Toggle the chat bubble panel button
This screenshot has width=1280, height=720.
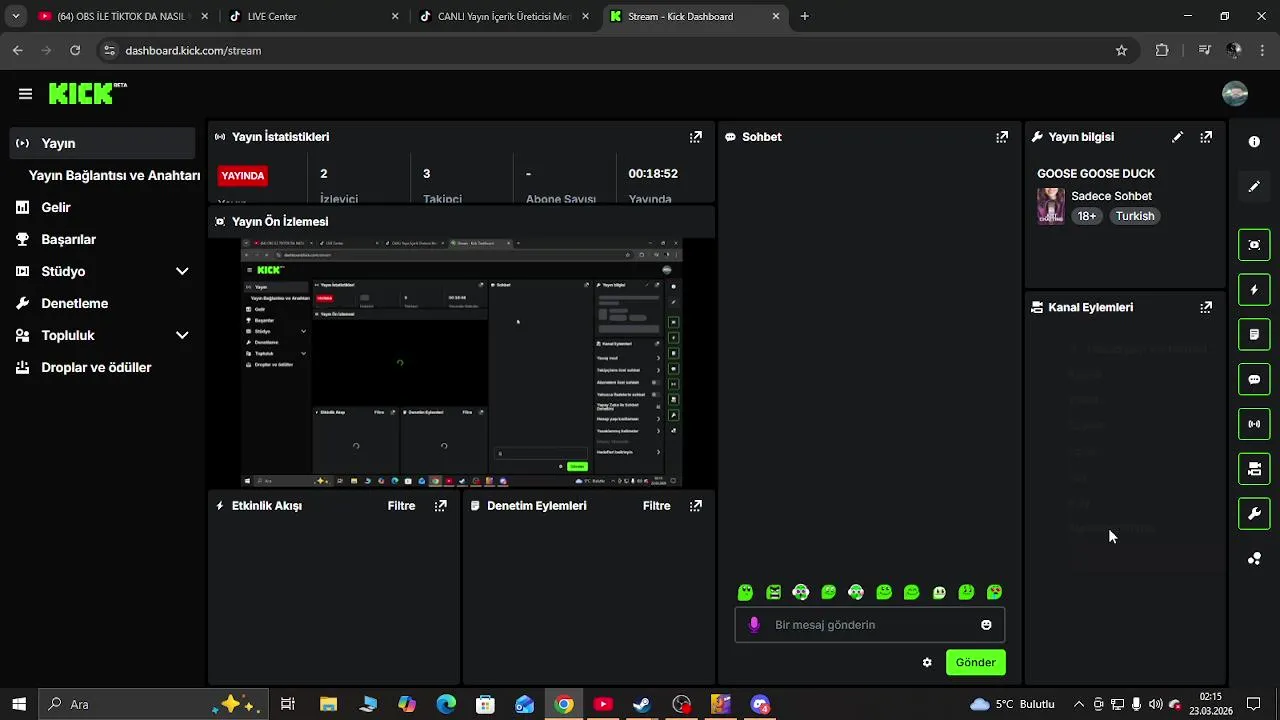[1254, 380]
